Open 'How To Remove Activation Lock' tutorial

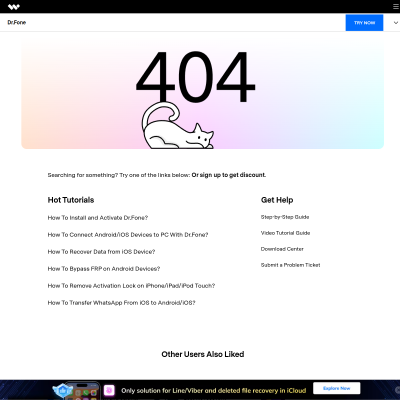[131, 286]
